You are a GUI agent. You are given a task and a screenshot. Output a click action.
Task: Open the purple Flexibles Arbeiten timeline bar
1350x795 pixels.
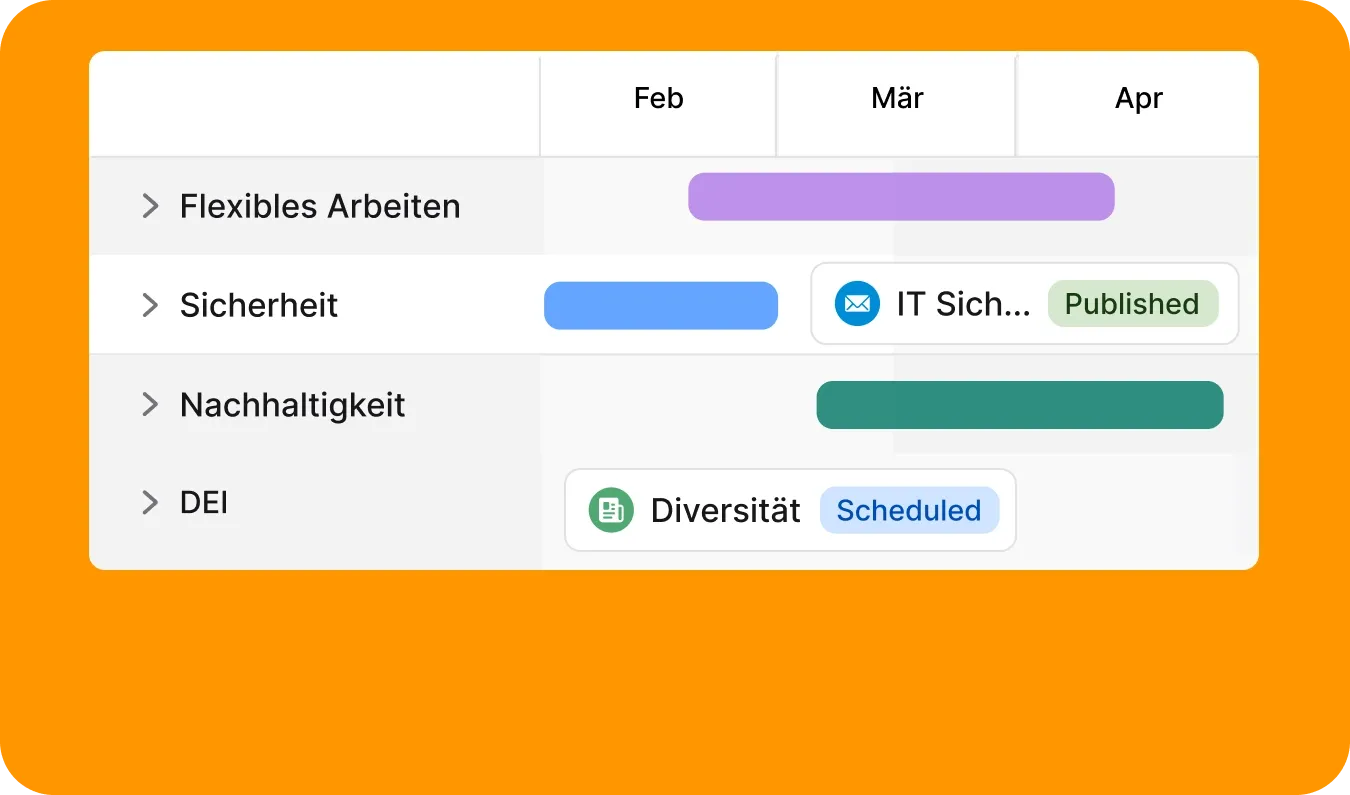click(x=901, y=196)
